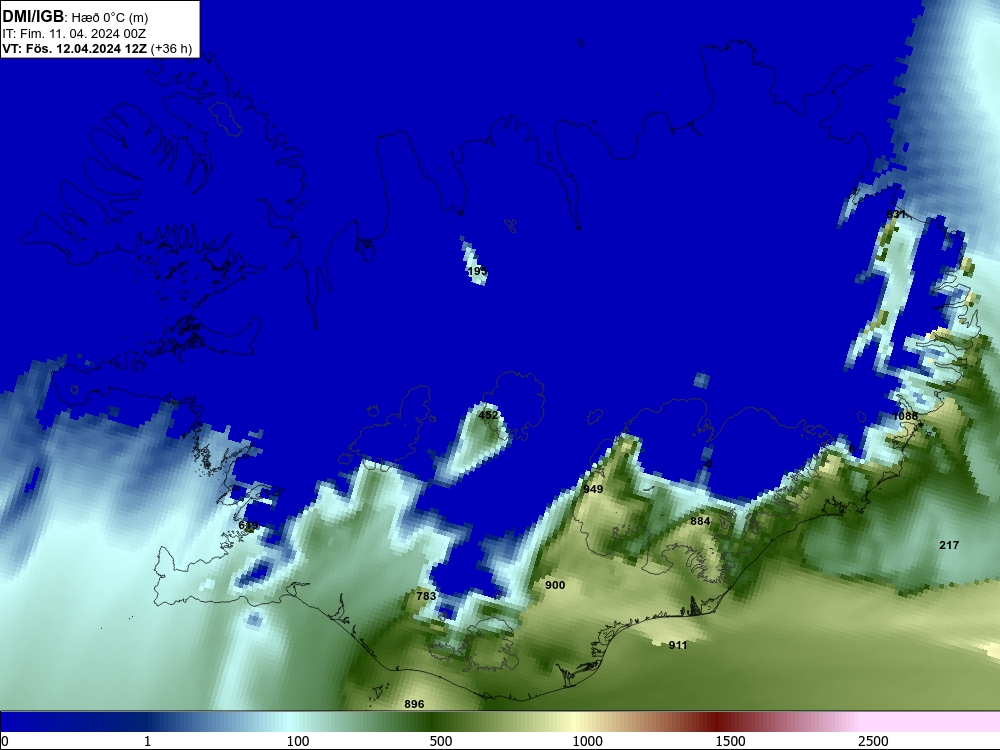Click the map value 783
The image size is (1000, 750).
(426, 596)
